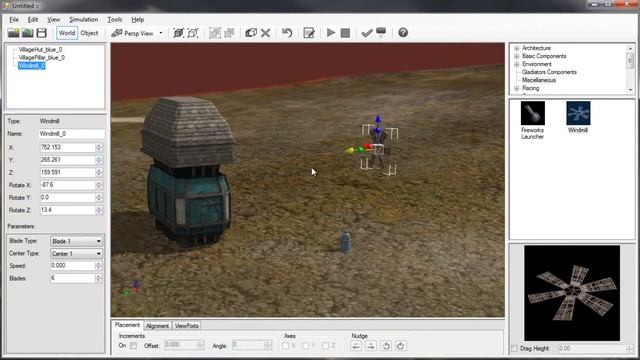This screenshot has height=360, width=640.
Task: Click the Persp View camera icon
Action: (117, 33)
